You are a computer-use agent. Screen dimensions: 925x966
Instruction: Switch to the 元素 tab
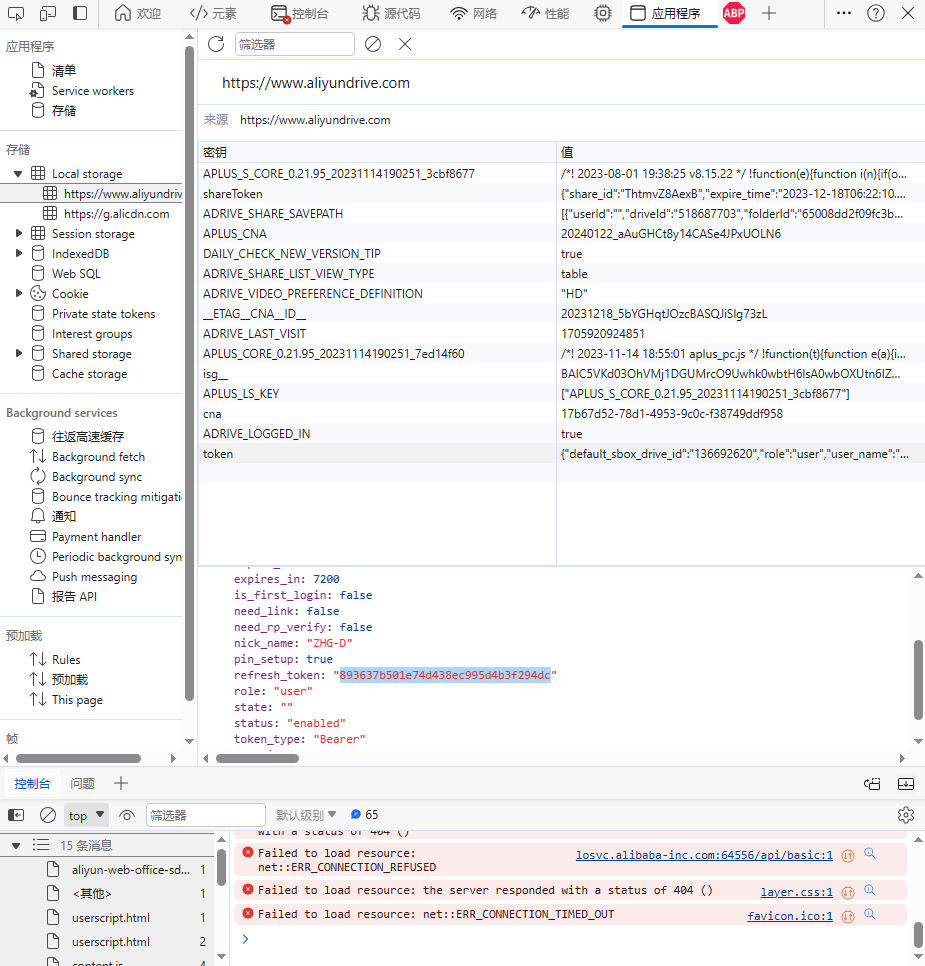click(x=213, y=14)
